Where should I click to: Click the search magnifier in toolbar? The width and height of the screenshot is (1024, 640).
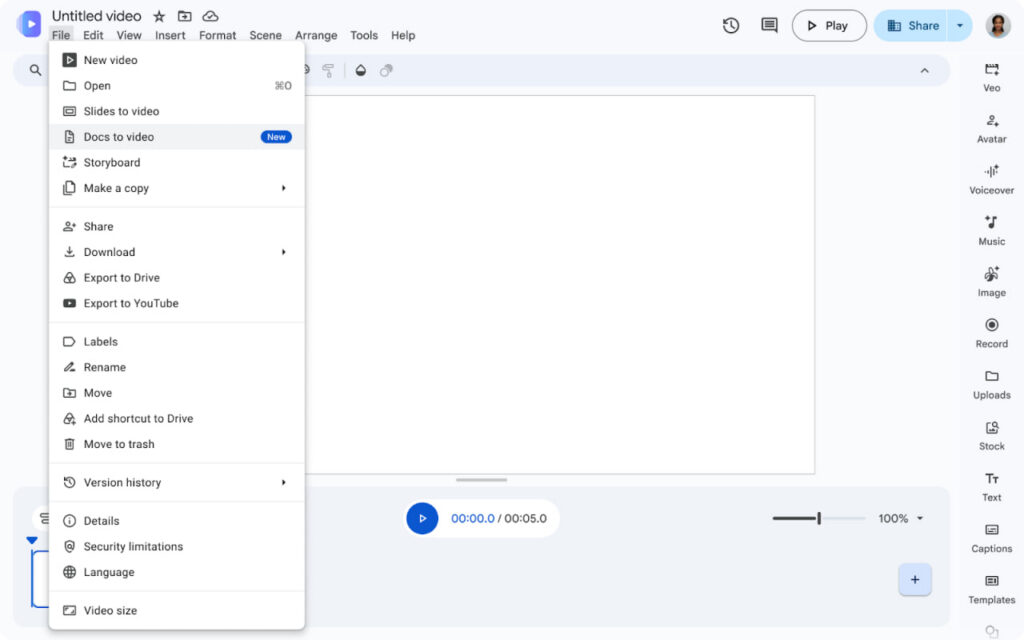pyautogui.click(x=35, y=70)
